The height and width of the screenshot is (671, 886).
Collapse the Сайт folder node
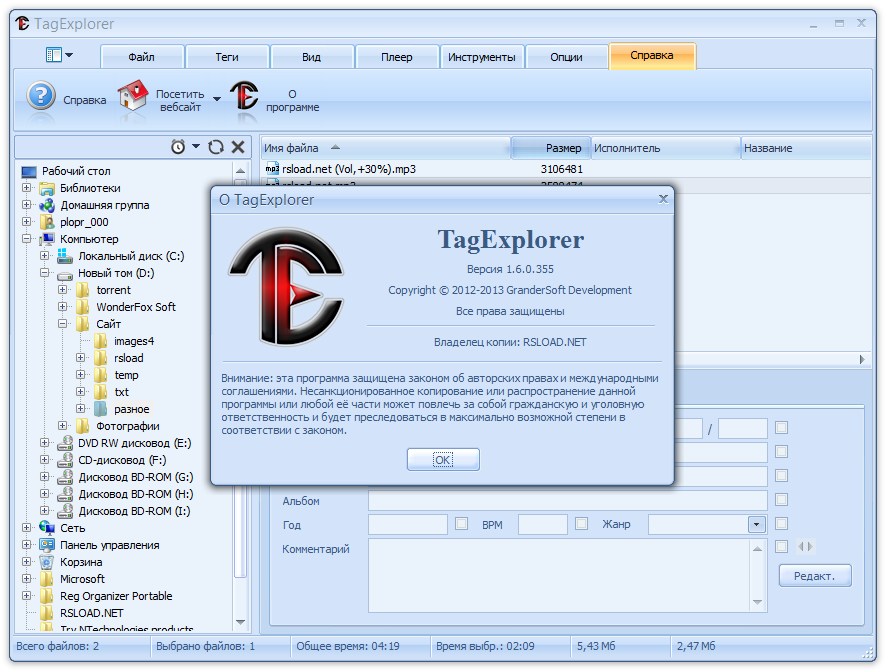click(63, 324)
